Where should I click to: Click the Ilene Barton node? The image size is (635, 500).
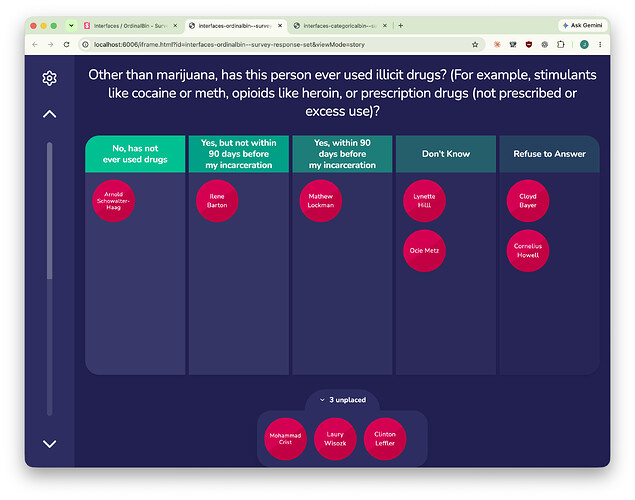(217, 201)
